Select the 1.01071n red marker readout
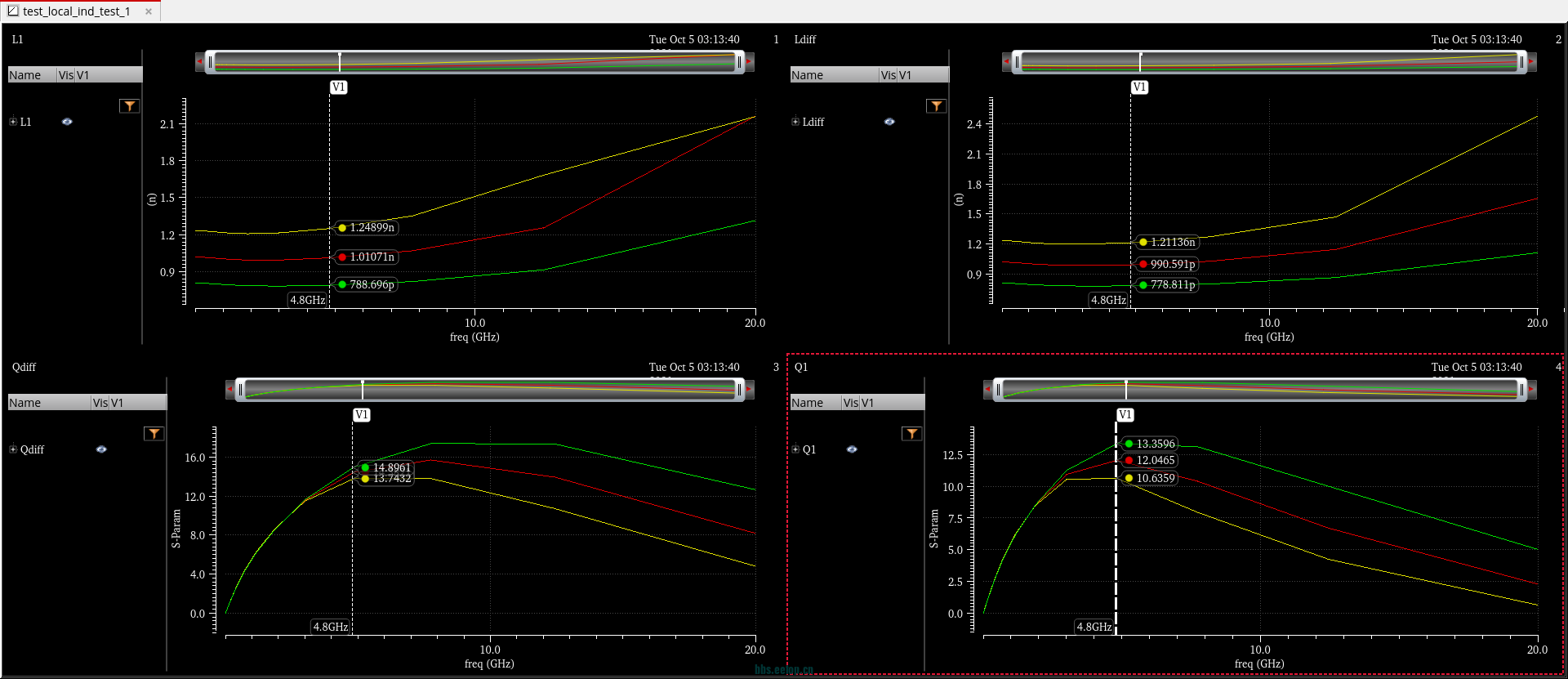This screenshot has height=679, width=1568. pos(366,257)
